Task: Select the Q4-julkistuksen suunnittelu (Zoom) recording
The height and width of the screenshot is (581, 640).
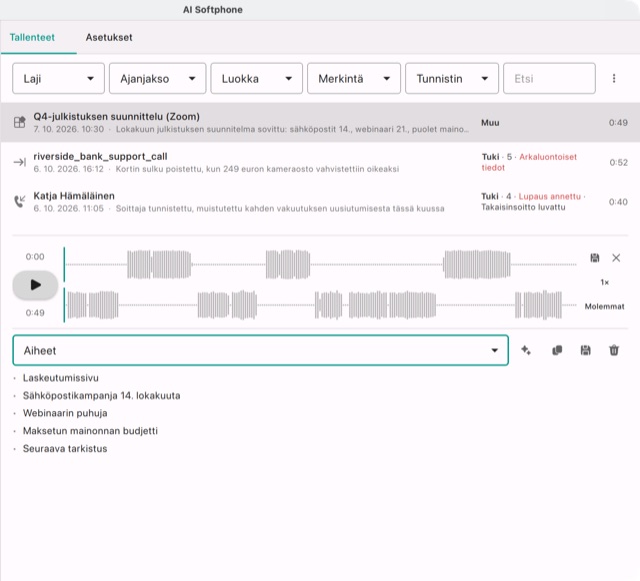Action: (320, 122)
